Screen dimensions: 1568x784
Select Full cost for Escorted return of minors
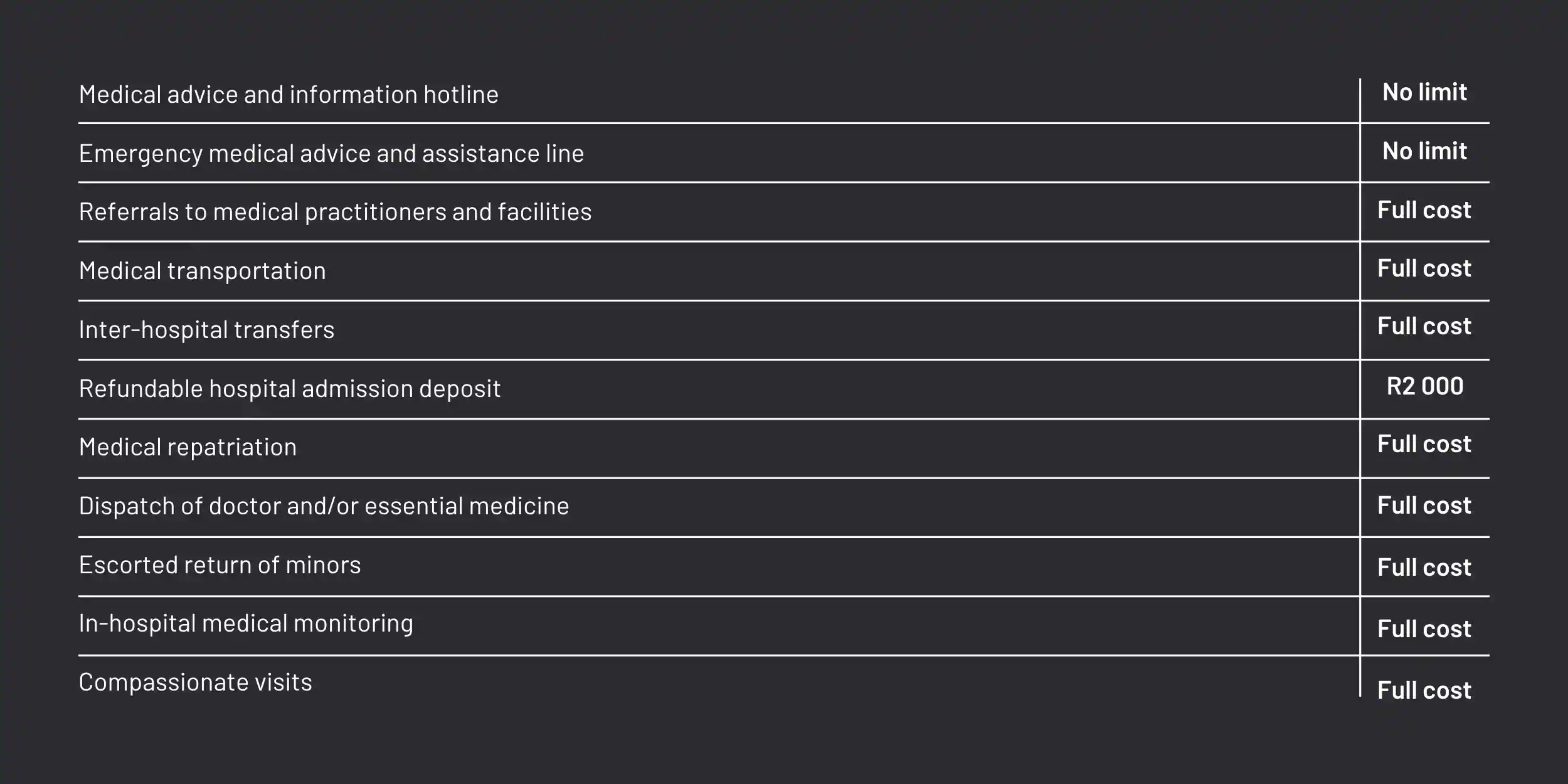tap(1424, 568)
